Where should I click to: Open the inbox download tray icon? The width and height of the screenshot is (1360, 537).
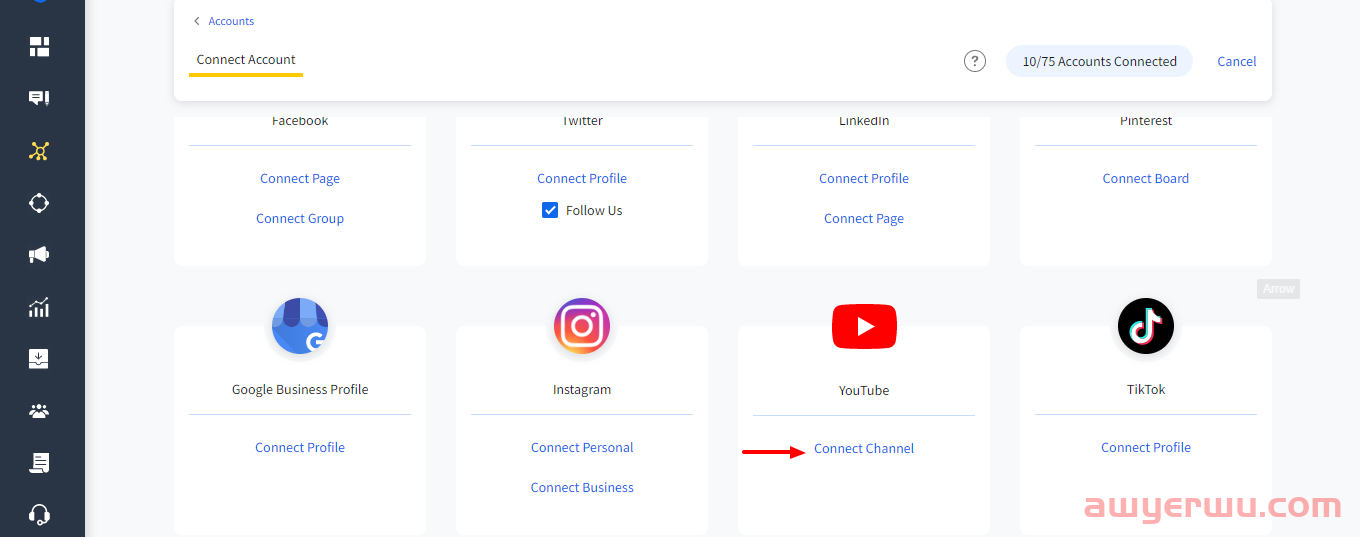pos(39,359)
